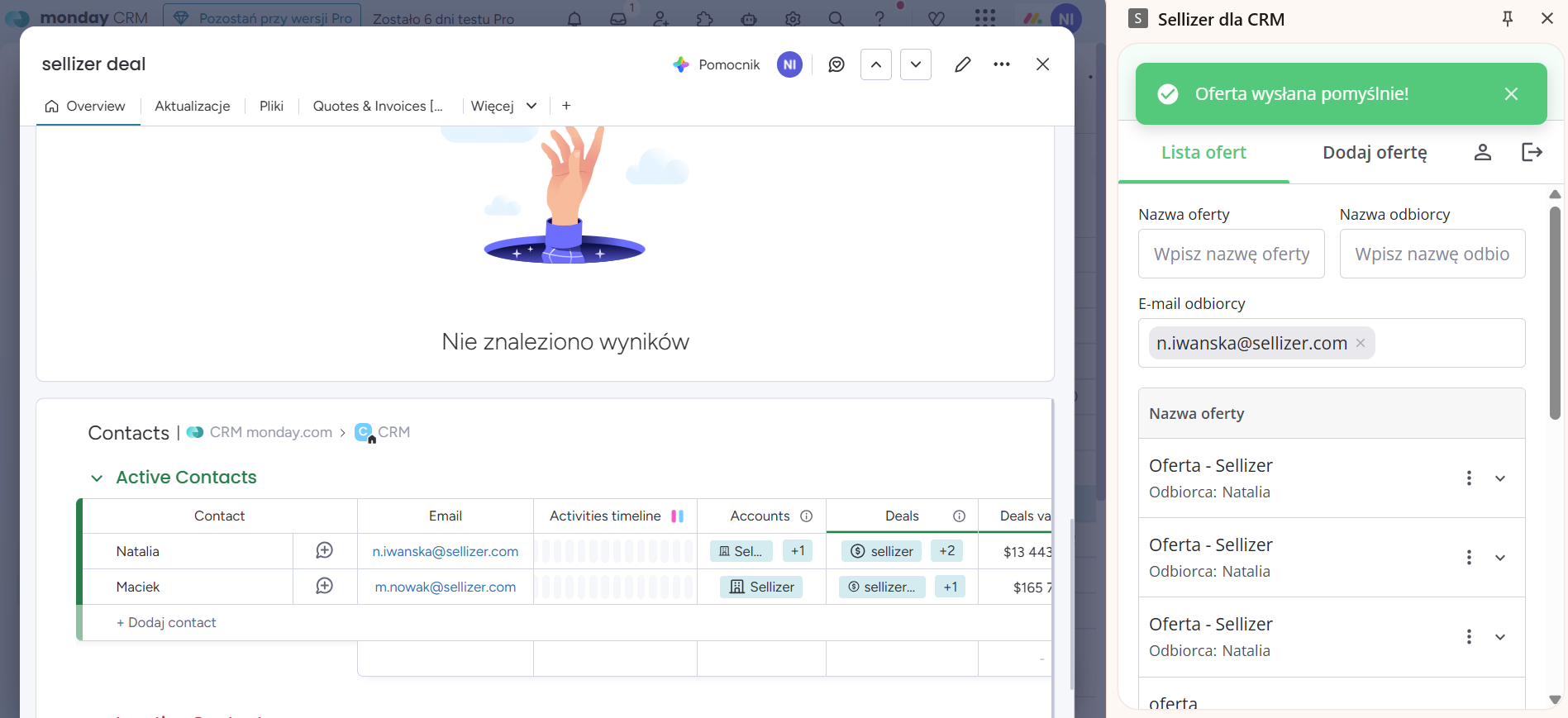Open the Dodaj ofertę tab
The width and height of the screenshot is (1568, 718).
pyautogui.click(x=1375, y=153)
